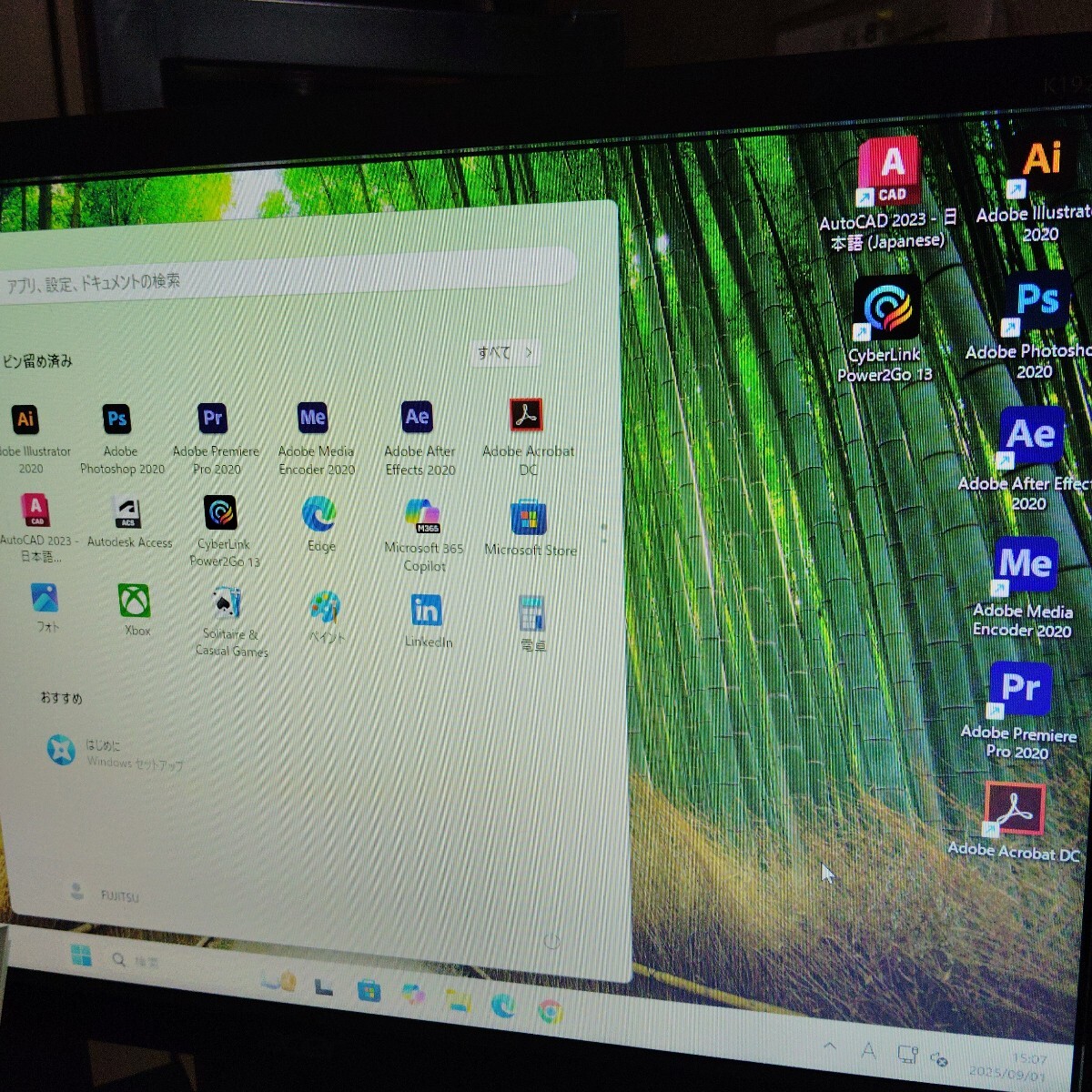Screen dimensions: 1092x1092
Task: Click the power button in Start menu
Action: pos(551,942)
